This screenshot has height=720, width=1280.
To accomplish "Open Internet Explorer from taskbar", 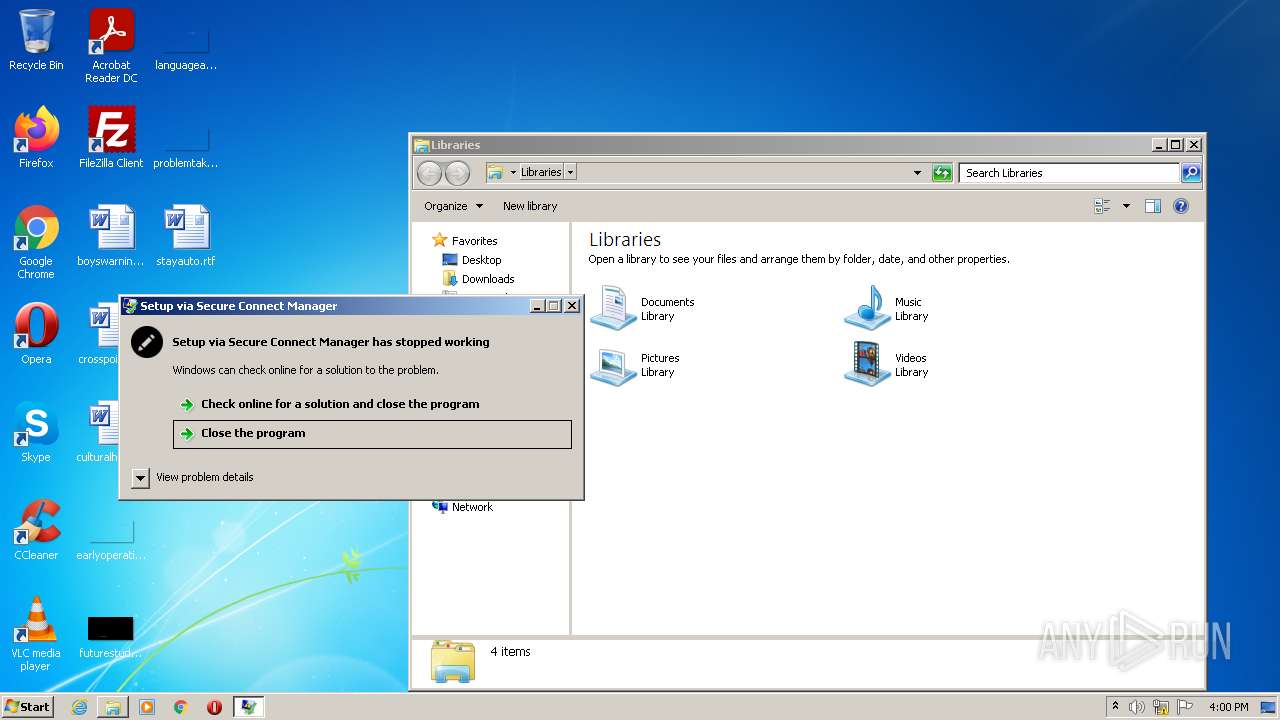I will point(79,707).
